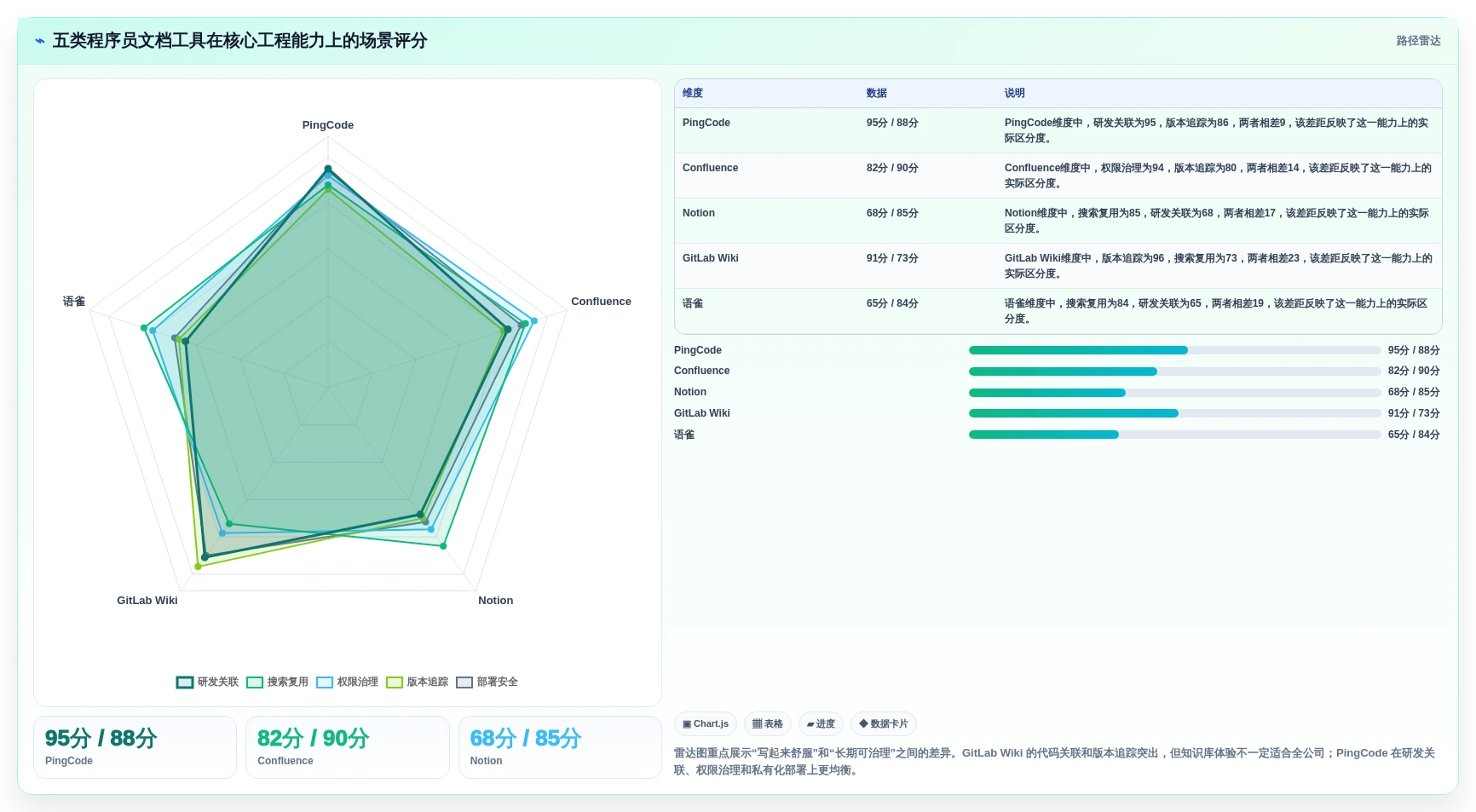The height and width of the screenshot is (812, 1476).
Task: Toggle the 搜索复用 legend series
Action: (277, 682)
